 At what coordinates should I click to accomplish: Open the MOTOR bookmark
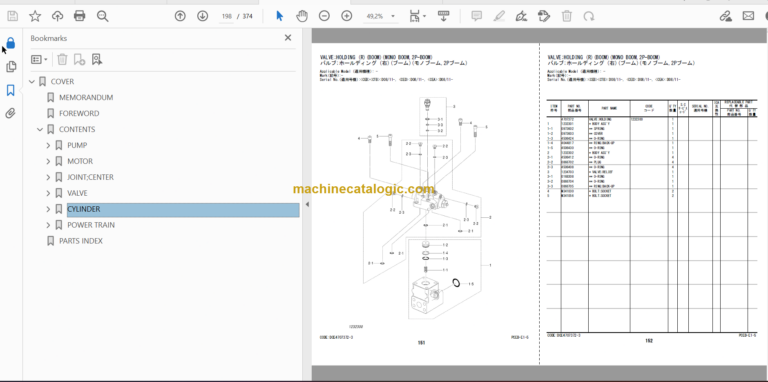[x=80, y=161]
